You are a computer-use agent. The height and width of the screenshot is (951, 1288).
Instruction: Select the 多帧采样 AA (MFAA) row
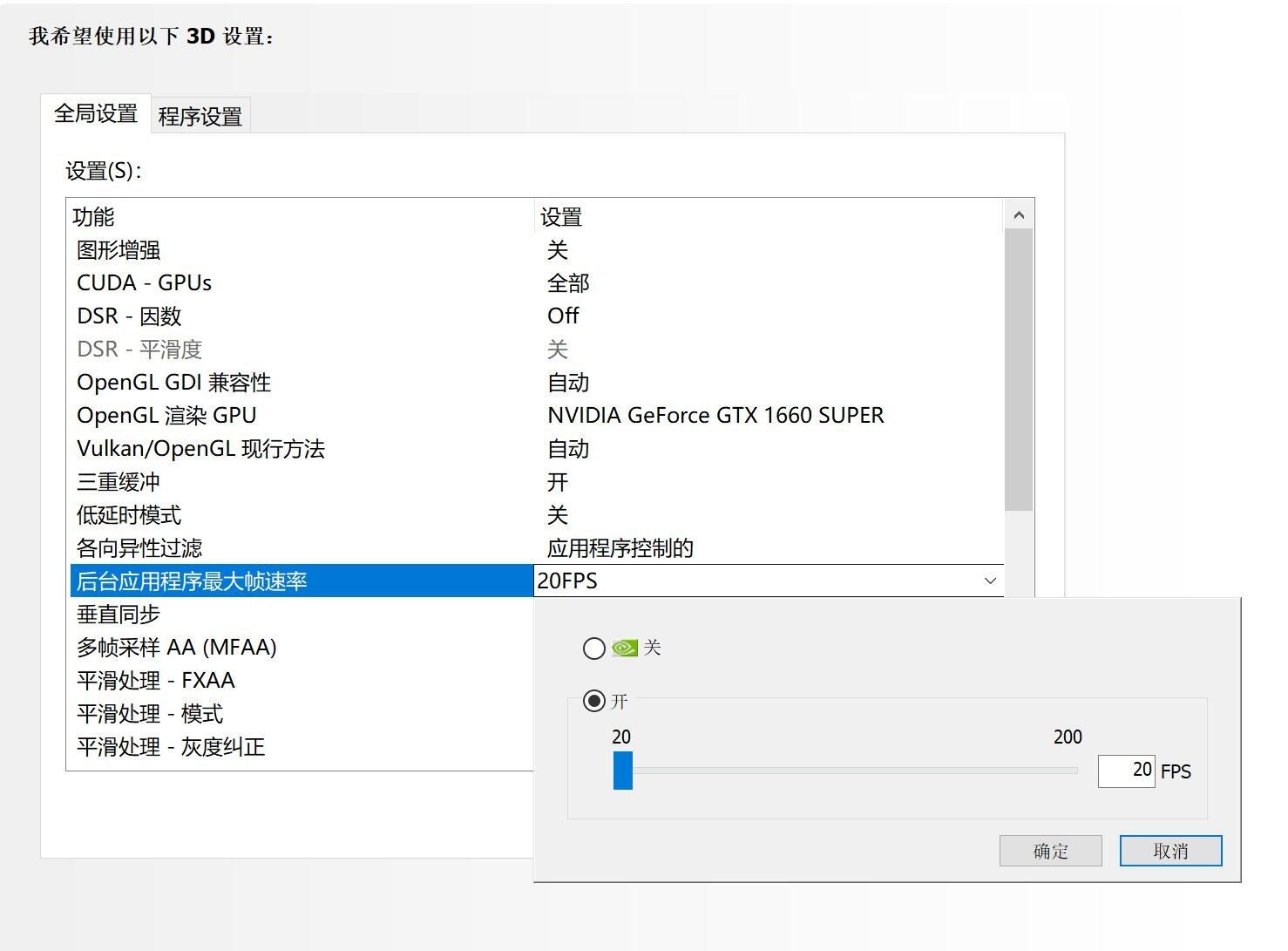point(302,648)
